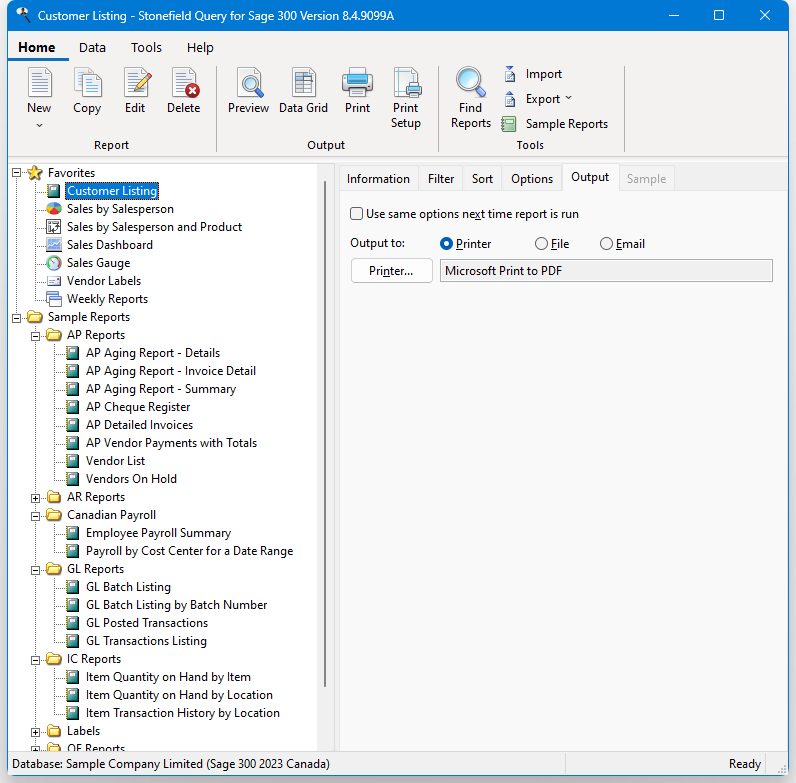The height and width of the screenshot is (783, 796).
Task: Open the Tools ribbon tab
Action: click(146, 47)
